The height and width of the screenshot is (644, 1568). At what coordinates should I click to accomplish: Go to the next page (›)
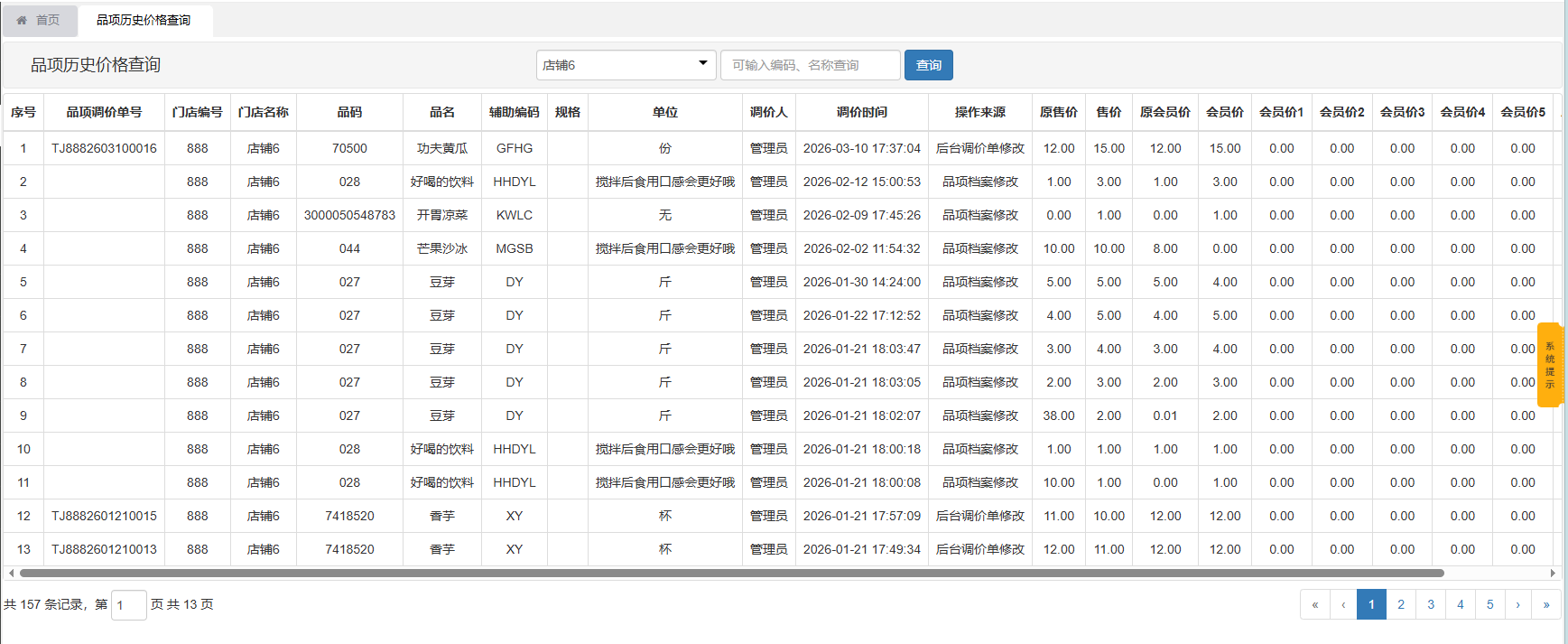(x=1518, y=604)
